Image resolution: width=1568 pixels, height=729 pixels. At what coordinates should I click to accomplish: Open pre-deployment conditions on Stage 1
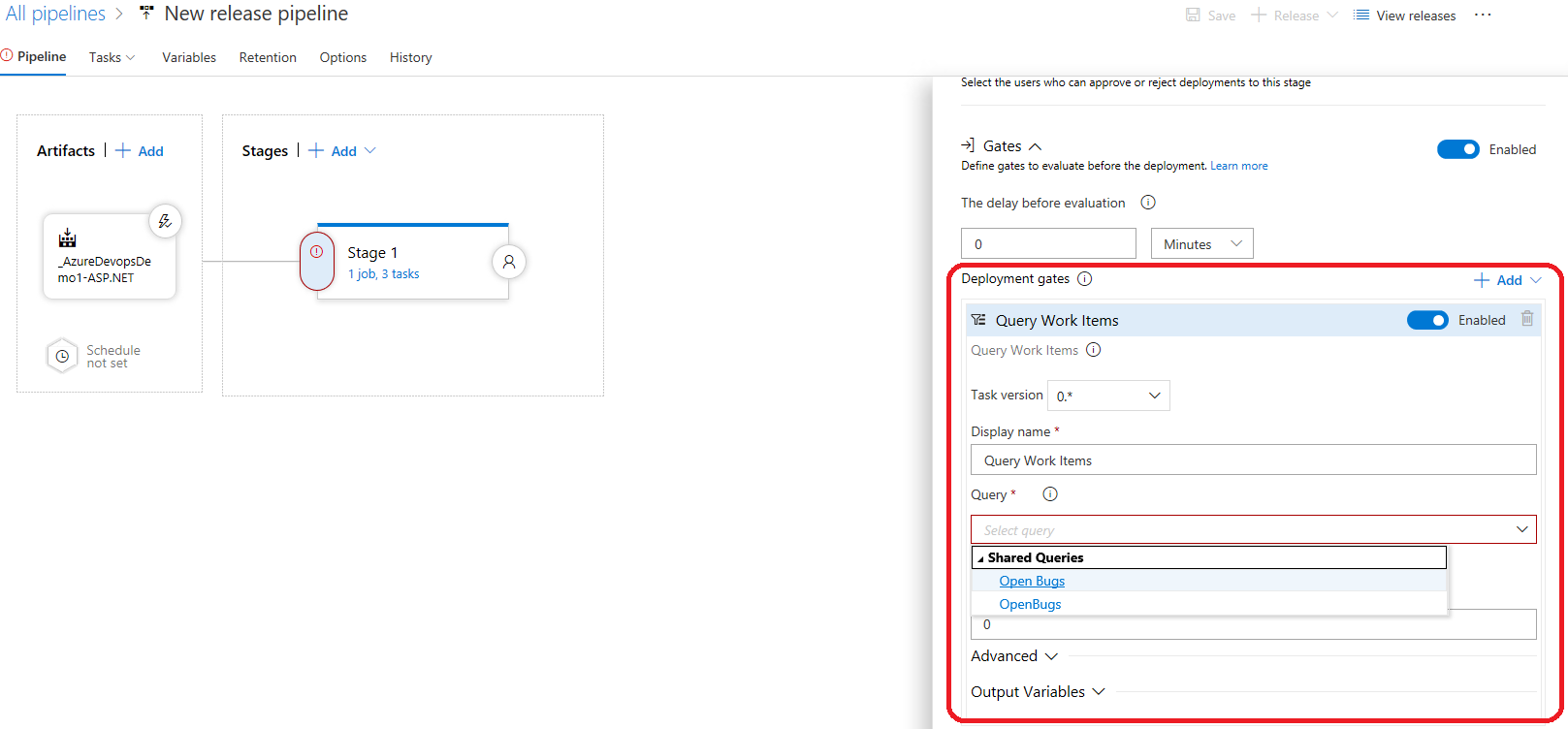[x=317, y=262]
